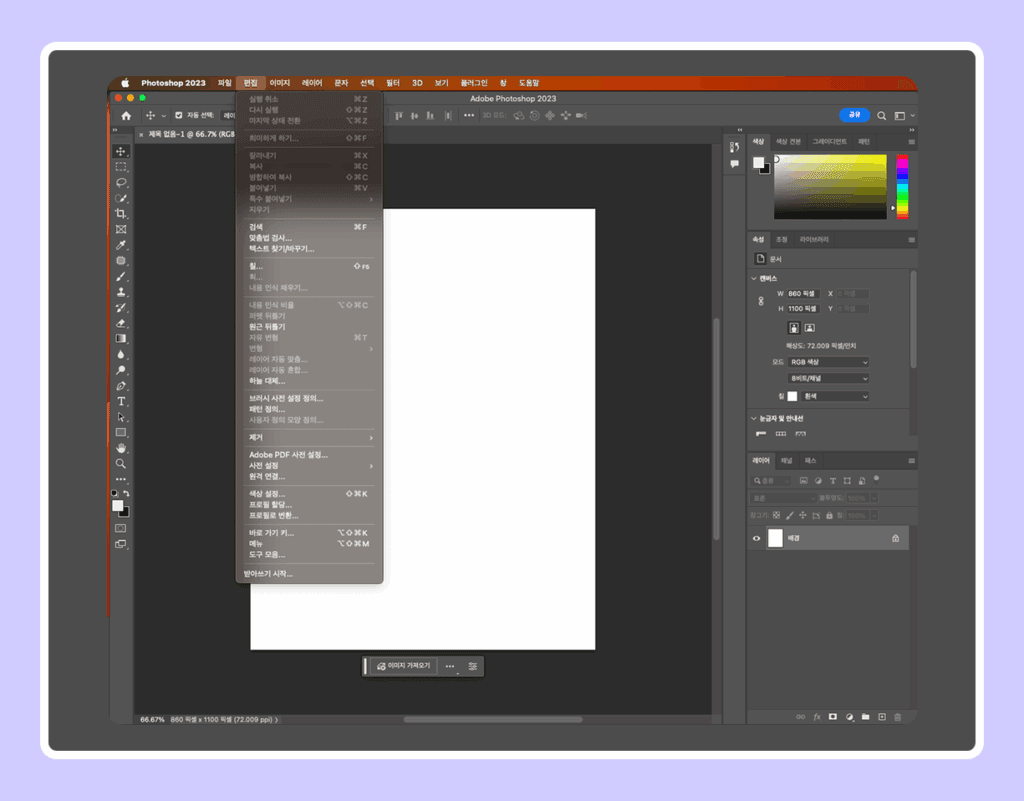Click the layer fx styles icon
This screenshot has width=1024, height=801.
click(817, 717)
